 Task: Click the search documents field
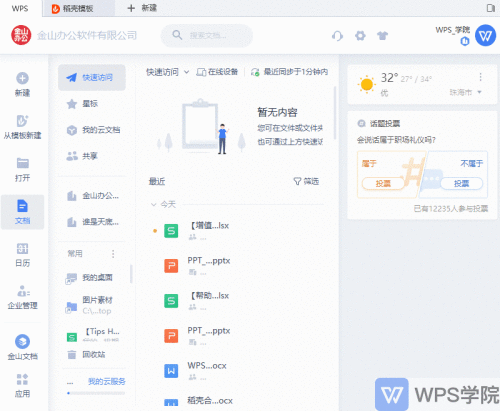tap(207, 35)
